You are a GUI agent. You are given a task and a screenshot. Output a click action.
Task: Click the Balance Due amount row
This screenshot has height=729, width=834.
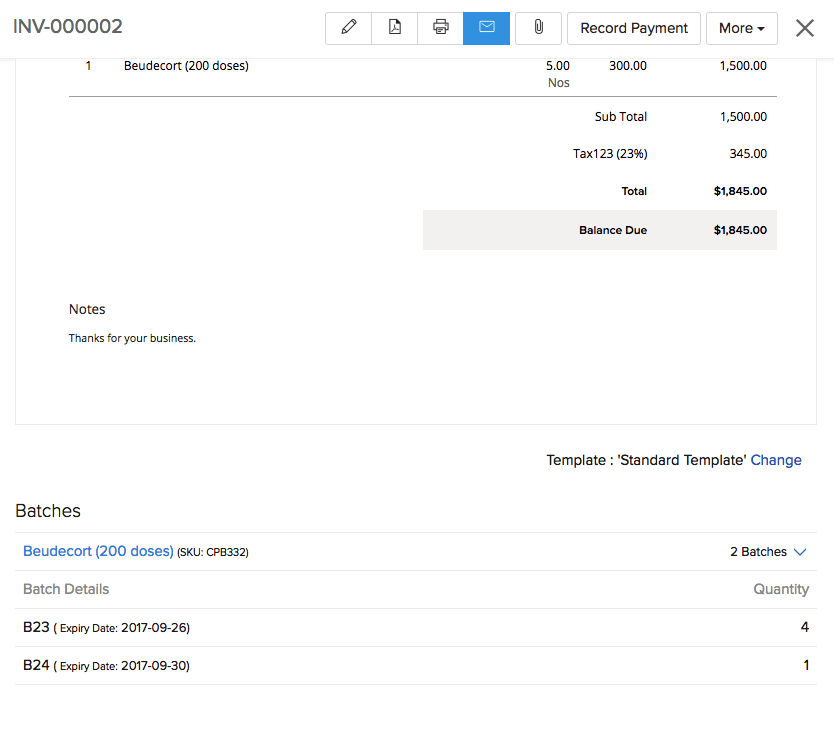tap(612, 229)
